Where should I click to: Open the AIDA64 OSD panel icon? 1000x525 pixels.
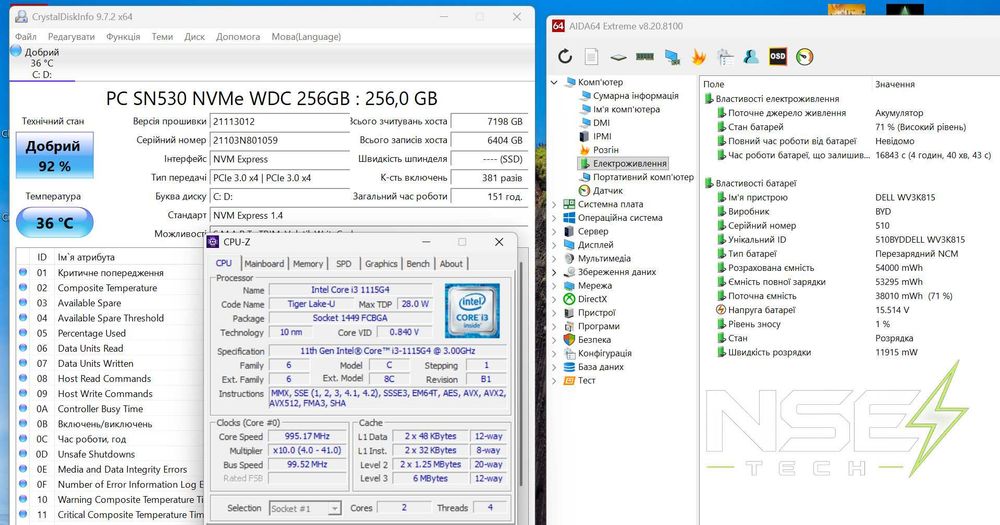(x=778, y=57)
